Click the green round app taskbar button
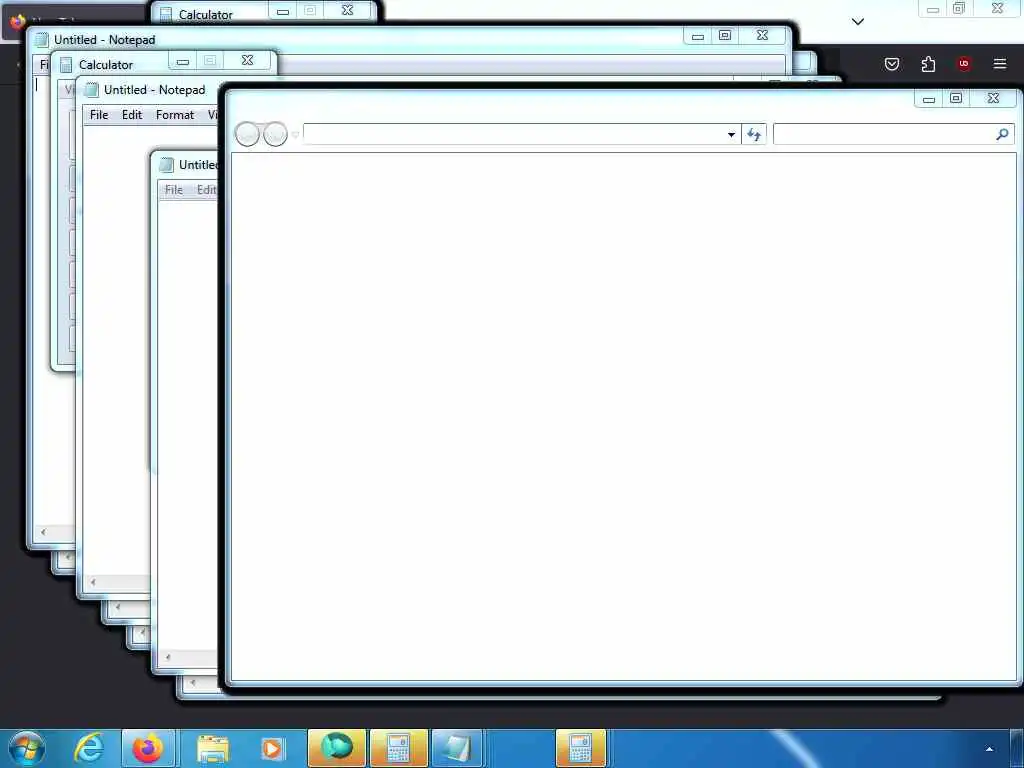The height and width of the screenshot is (768, 1024). 337,748
